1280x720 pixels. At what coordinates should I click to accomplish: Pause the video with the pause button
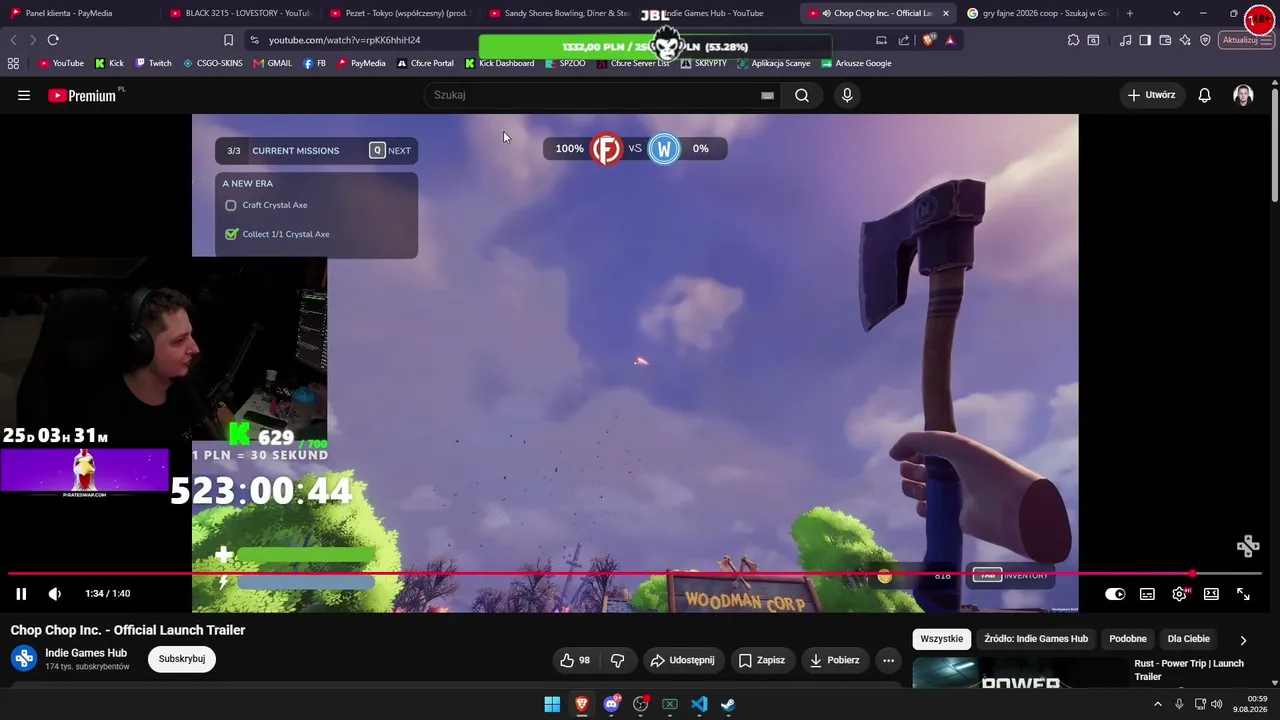coord(21,594)
